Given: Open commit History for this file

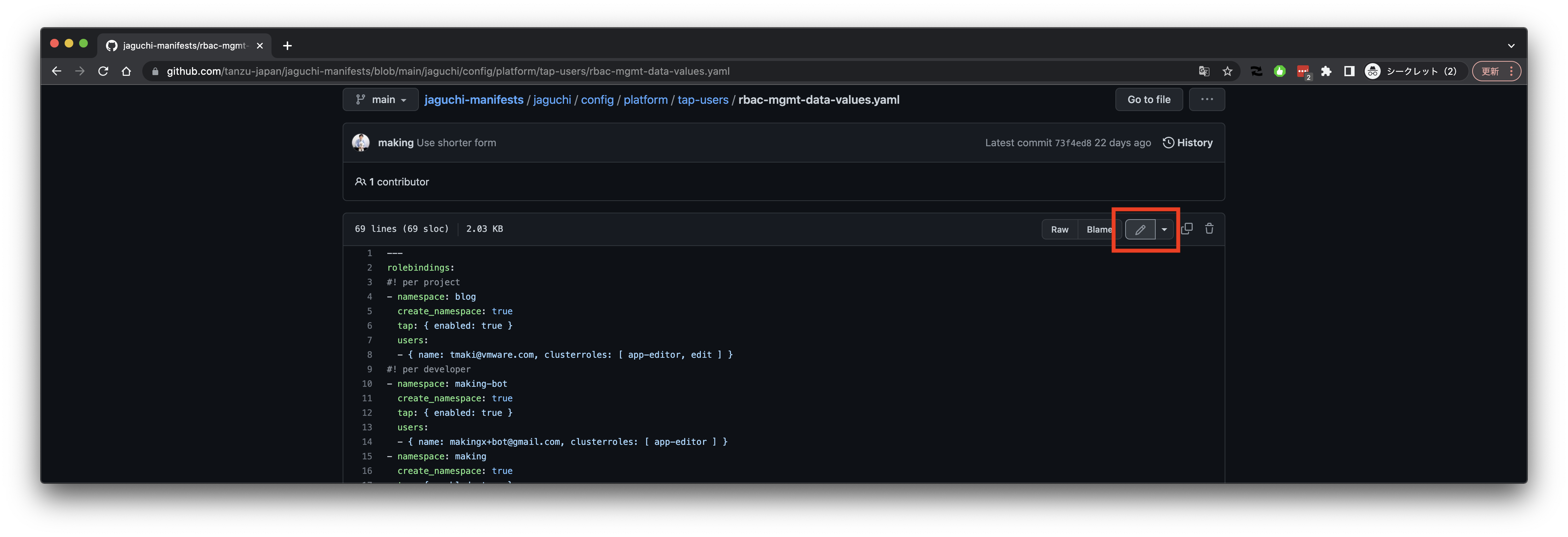Looking at the screenshot, I should pyautogui.click(x=1188, y=142).
